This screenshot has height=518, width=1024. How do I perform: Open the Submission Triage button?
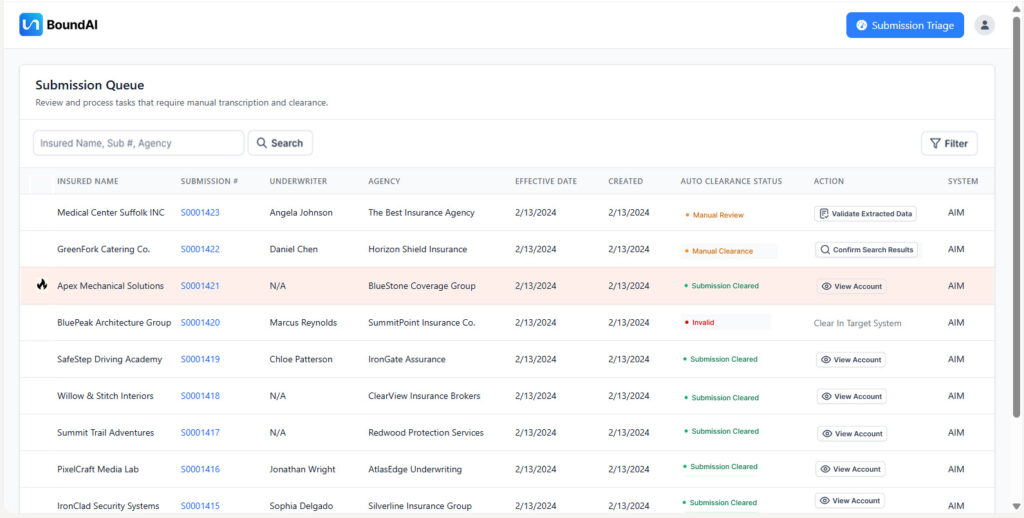904,25
